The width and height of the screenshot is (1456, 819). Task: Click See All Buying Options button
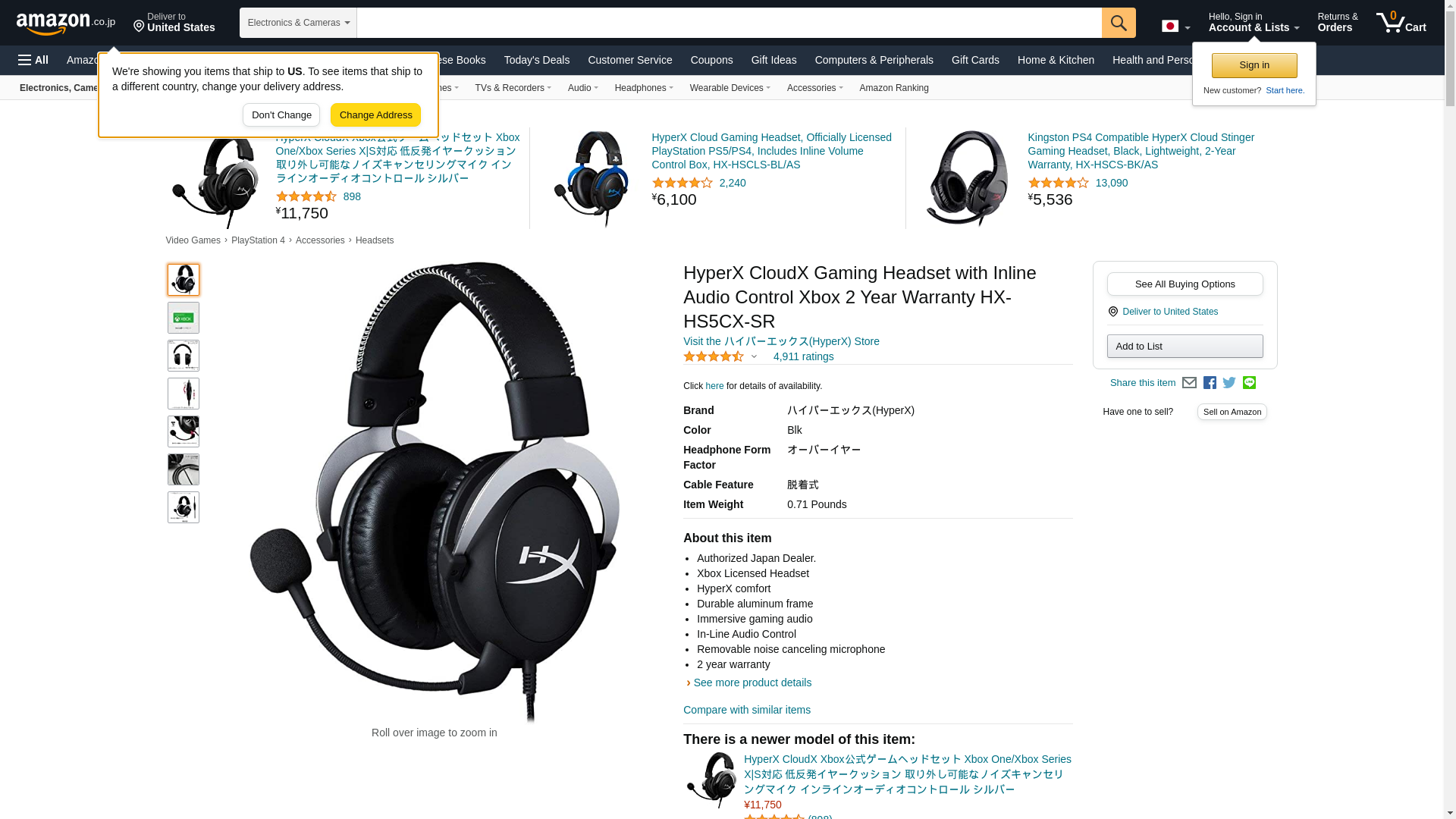click(x=1185, y=284)
